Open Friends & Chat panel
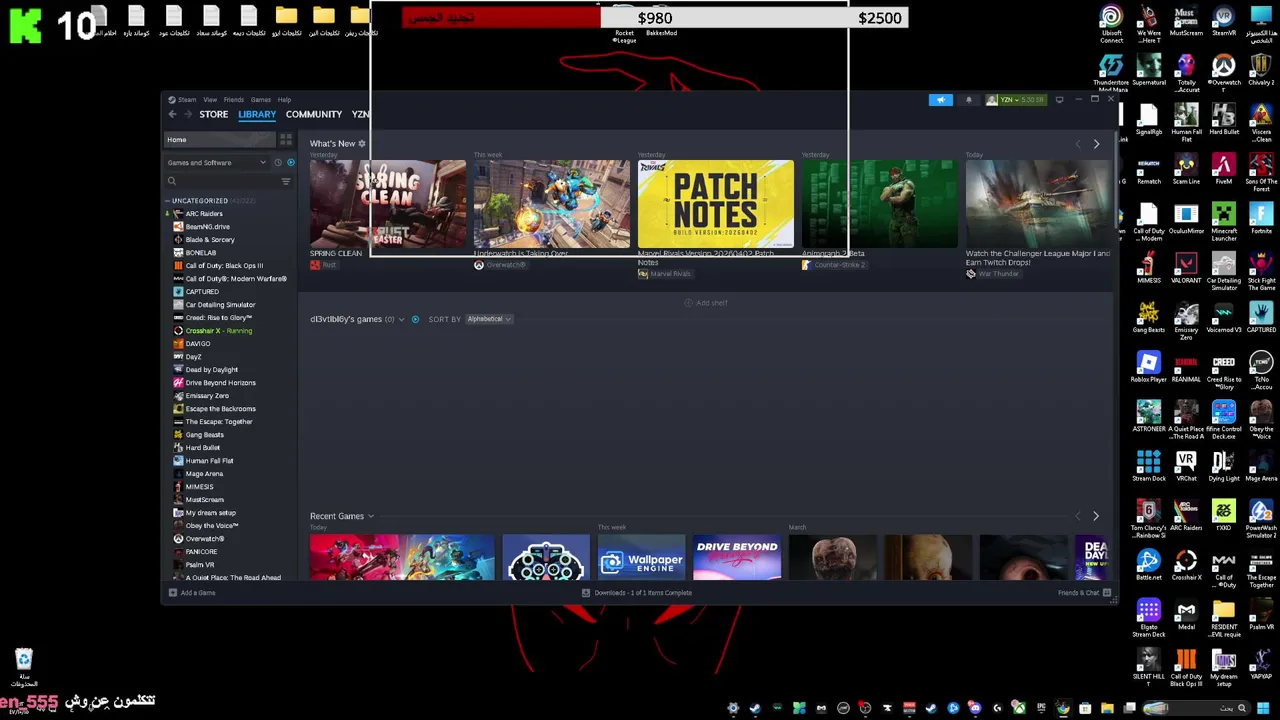Viewport: 1280px width, 720px height. (1084, 593)
